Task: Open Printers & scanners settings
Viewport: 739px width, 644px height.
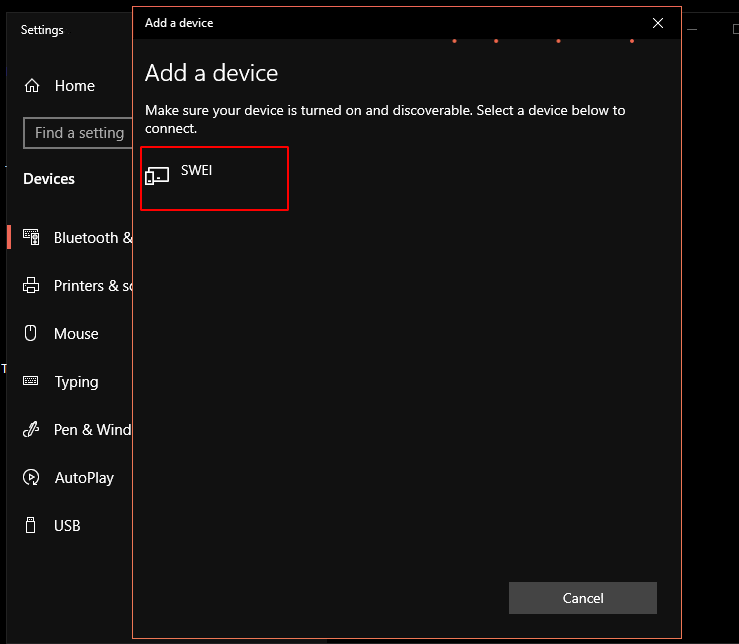Action: click(93, 286)
